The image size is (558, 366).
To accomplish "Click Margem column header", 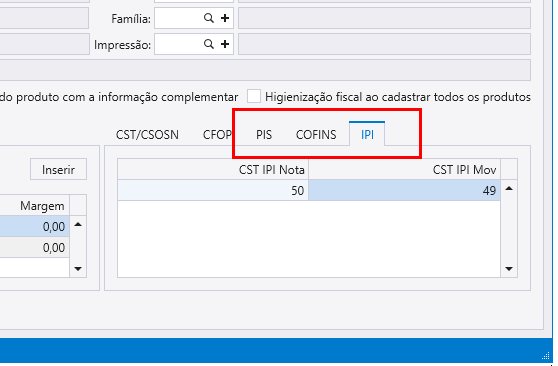I will pos(35,205).
